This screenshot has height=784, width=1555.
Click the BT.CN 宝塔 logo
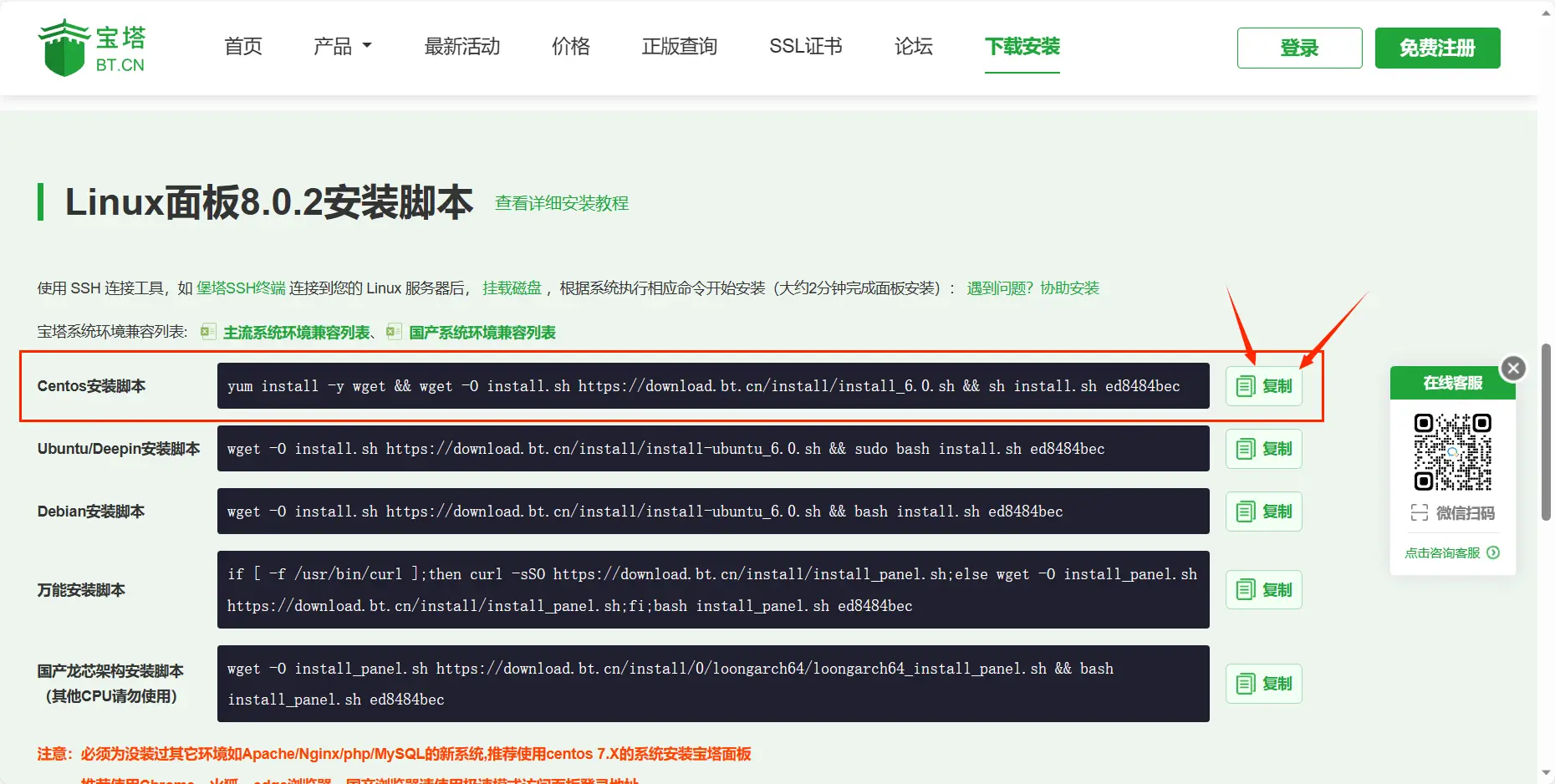[92, 48]
